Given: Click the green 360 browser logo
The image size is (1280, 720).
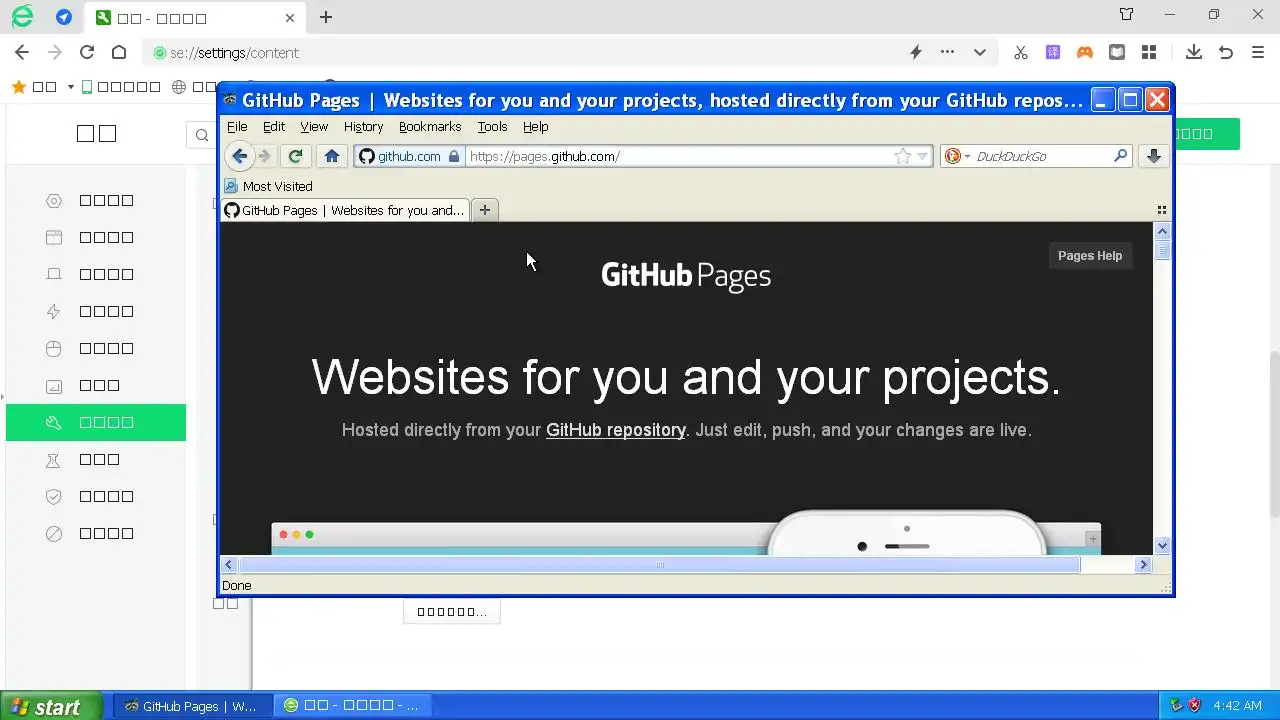Looking at the screenshot, I should tap(22, 17).
